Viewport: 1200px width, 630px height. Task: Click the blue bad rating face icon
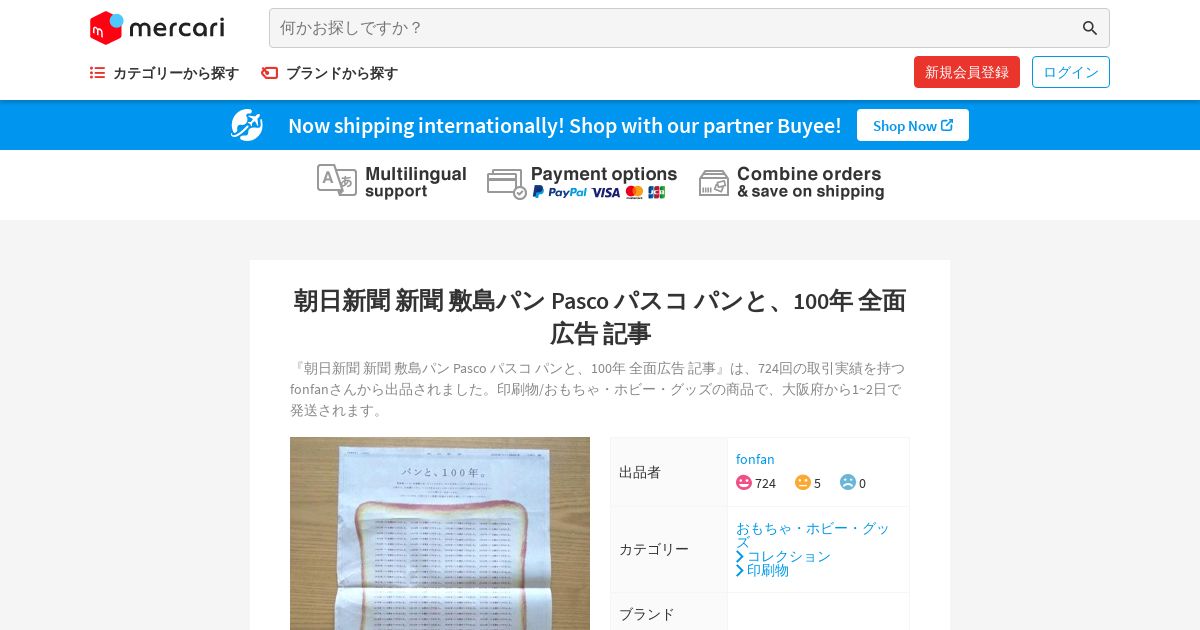(x=848, y=482)
